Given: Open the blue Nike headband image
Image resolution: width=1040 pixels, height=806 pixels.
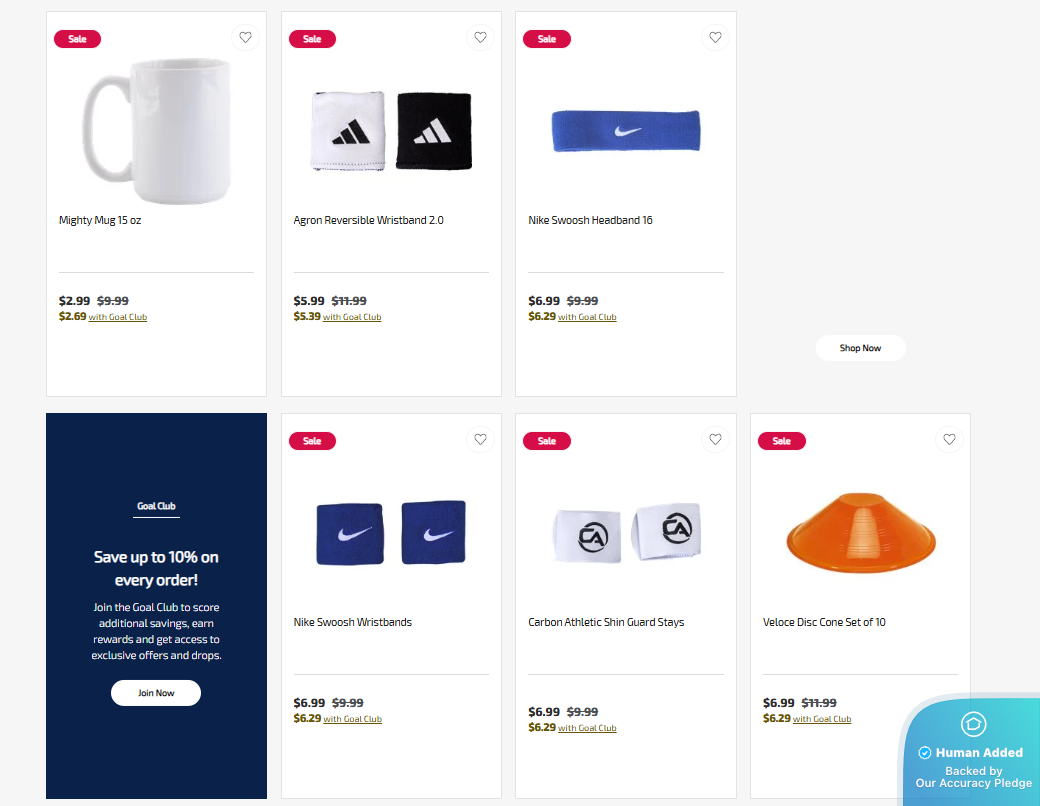Looking at the screenshot, I should click(x=626, y=131).
